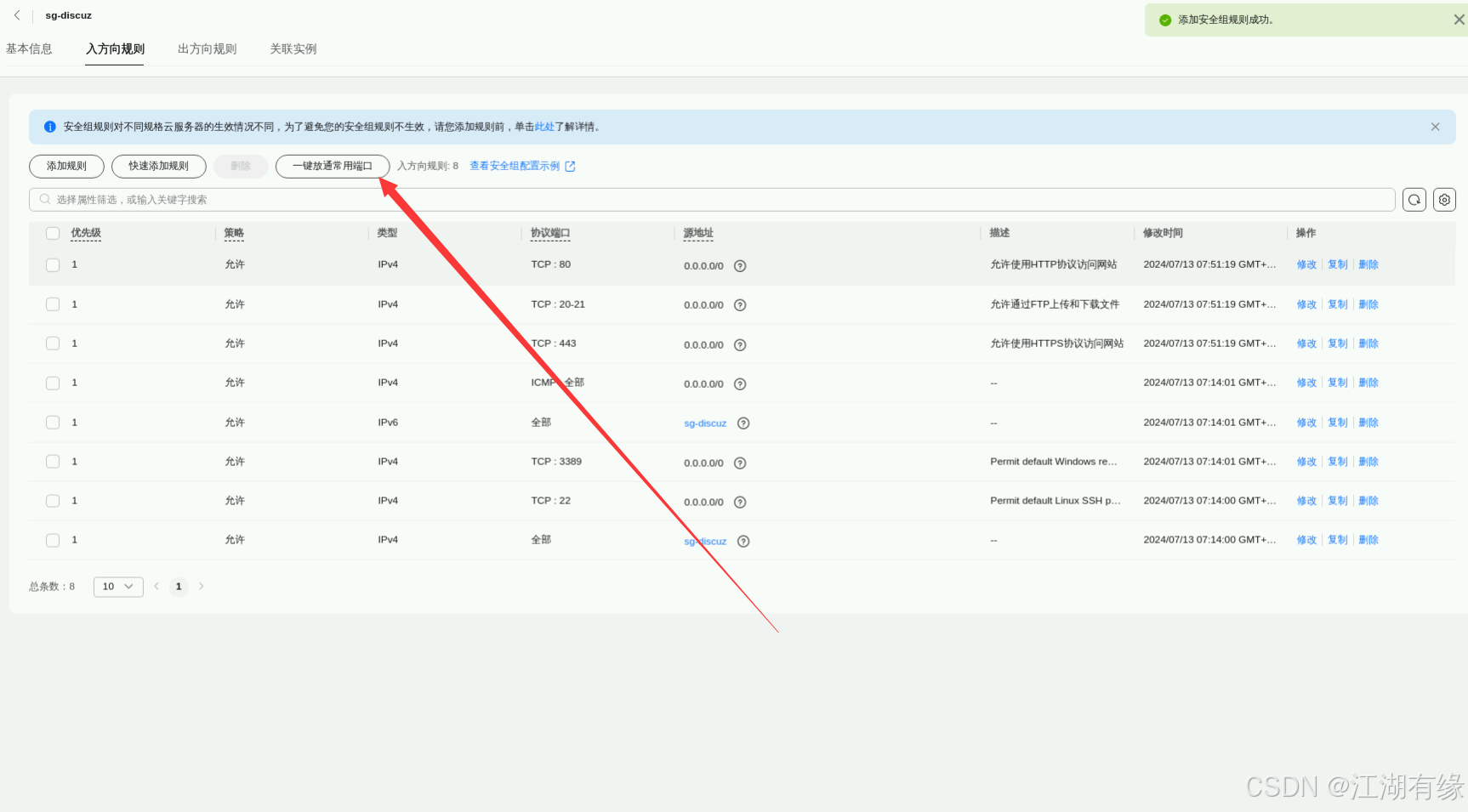
Task: Click 修改 link for the TCP:443 rule
Action: coord(1306,344)
